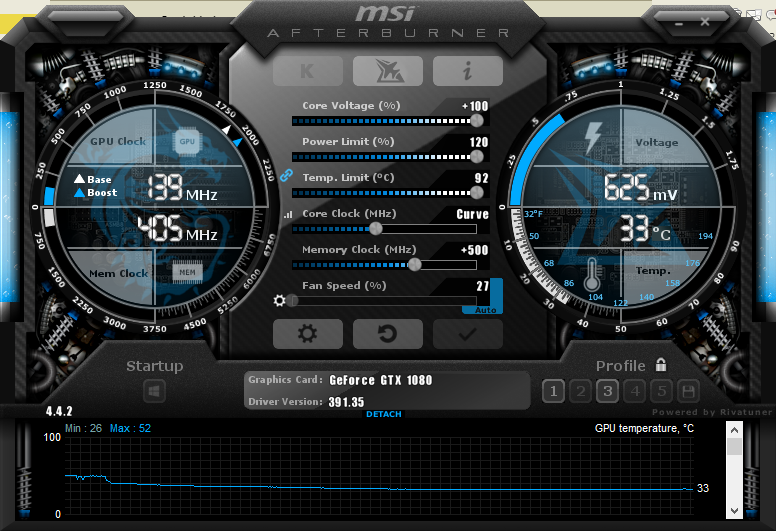
Task: Click the Fan Speed slider handle
Action: pos(292,300)
